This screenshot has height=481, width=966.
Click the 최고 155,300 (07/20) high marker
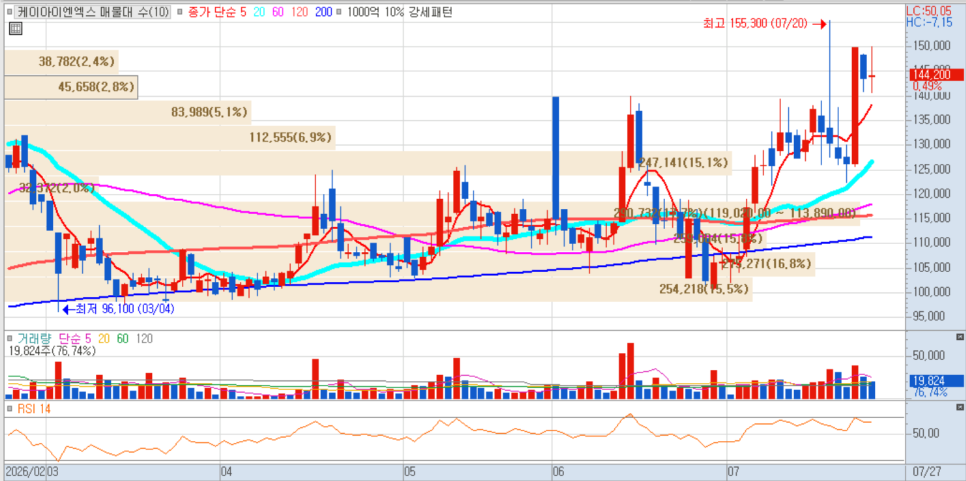click(x=763, y=24)
